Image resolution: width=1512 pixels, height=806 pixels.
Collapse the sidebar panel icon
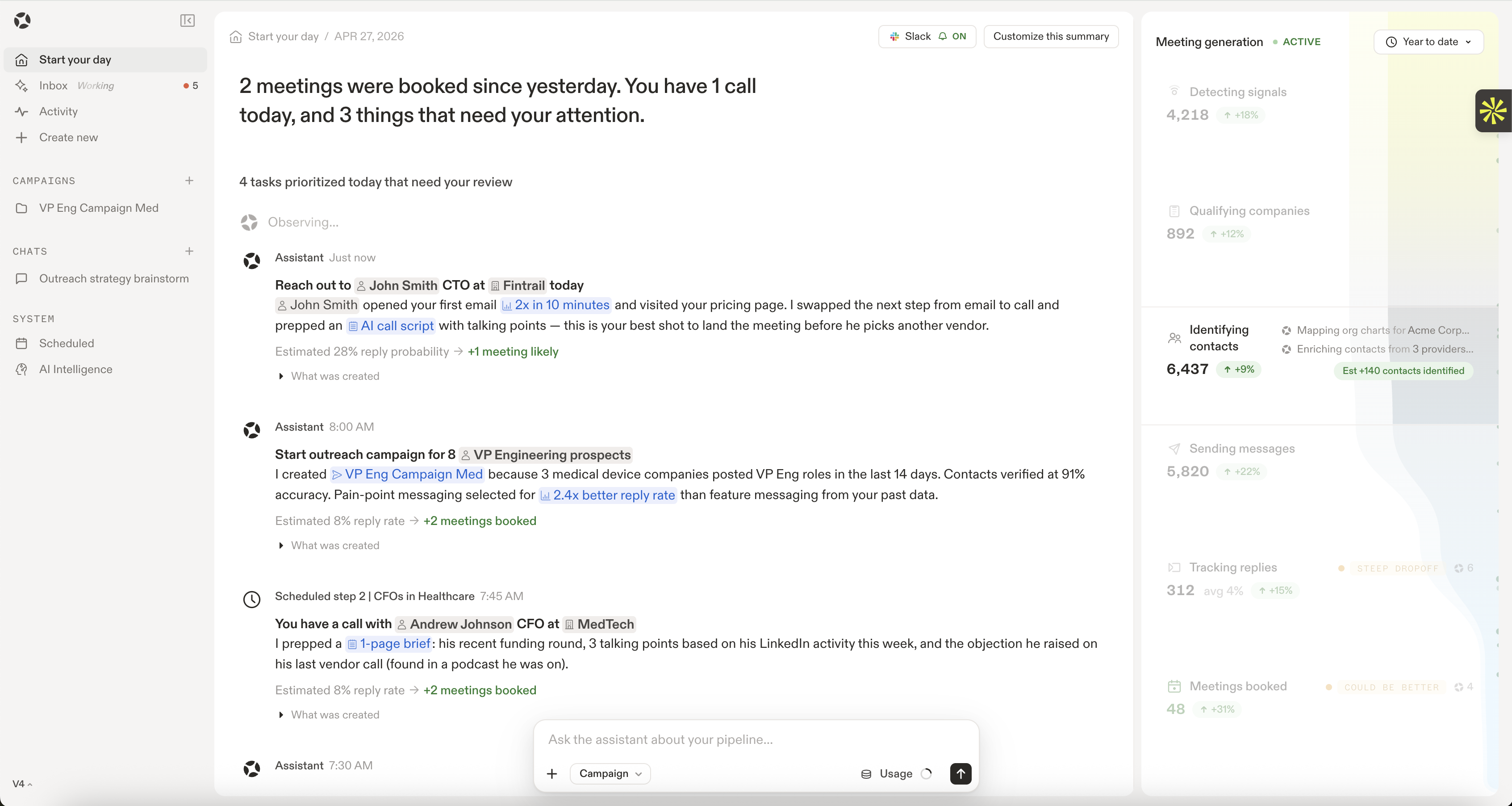(187, 21)
